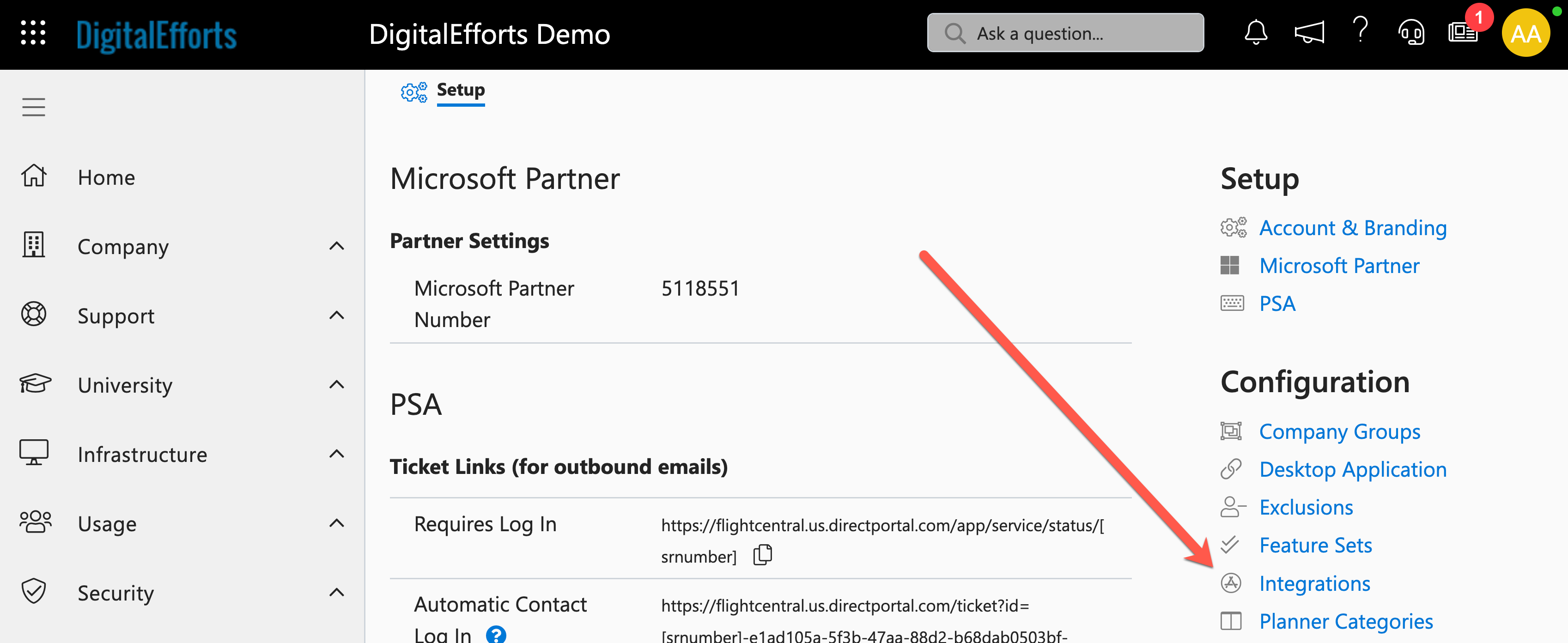Copy the Requires Log In URL

pos(763,555)
